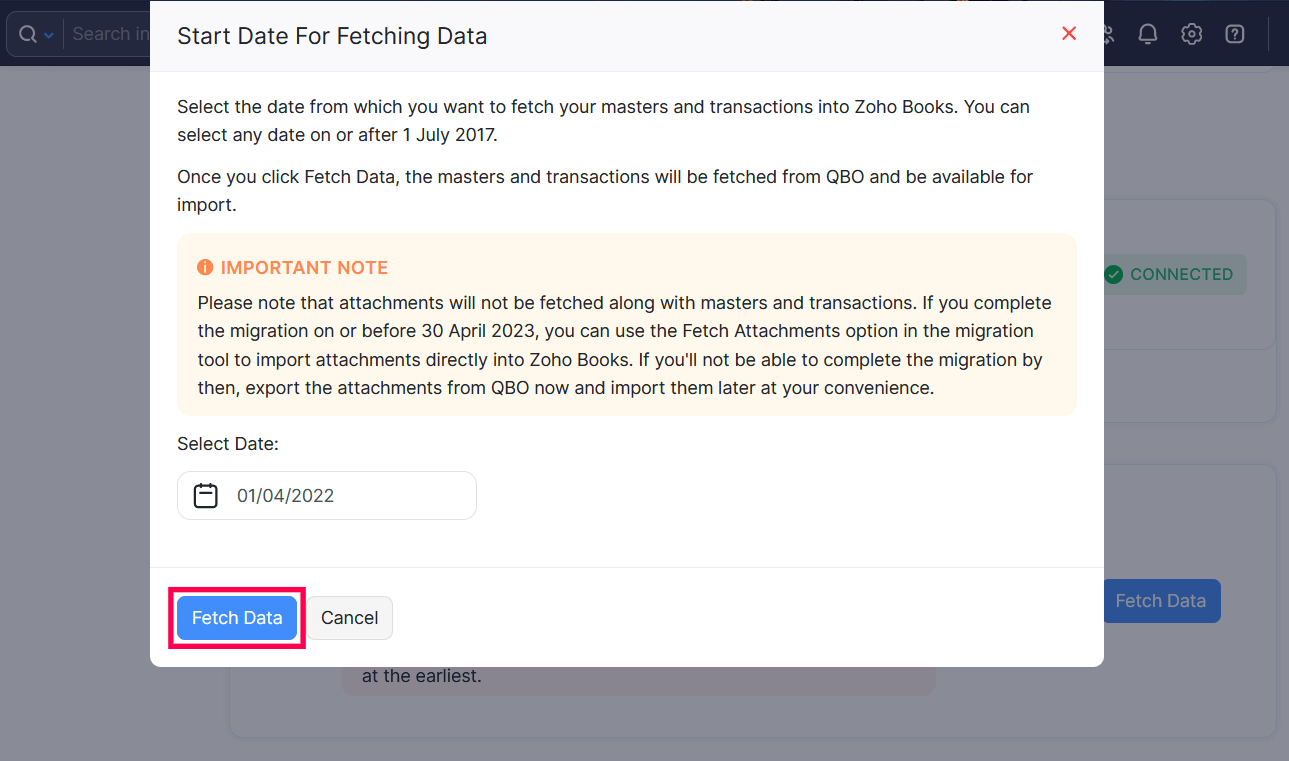The image size is (1289, 761).
Task: Open the calendar icon in the date field
Action: pyautogui.click(x=205, y=495)
